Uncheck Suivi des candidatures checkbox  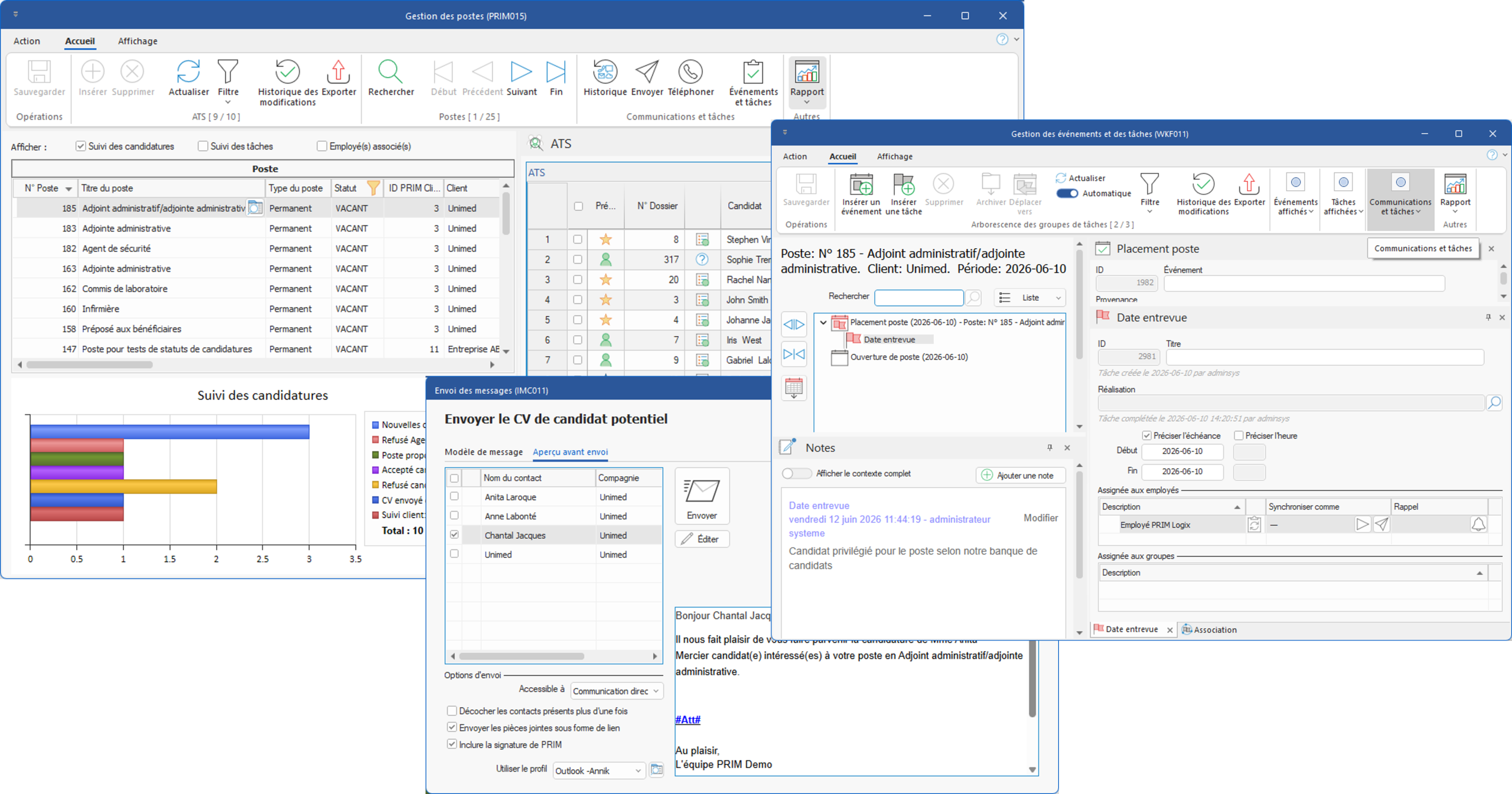tap(81, 146)
